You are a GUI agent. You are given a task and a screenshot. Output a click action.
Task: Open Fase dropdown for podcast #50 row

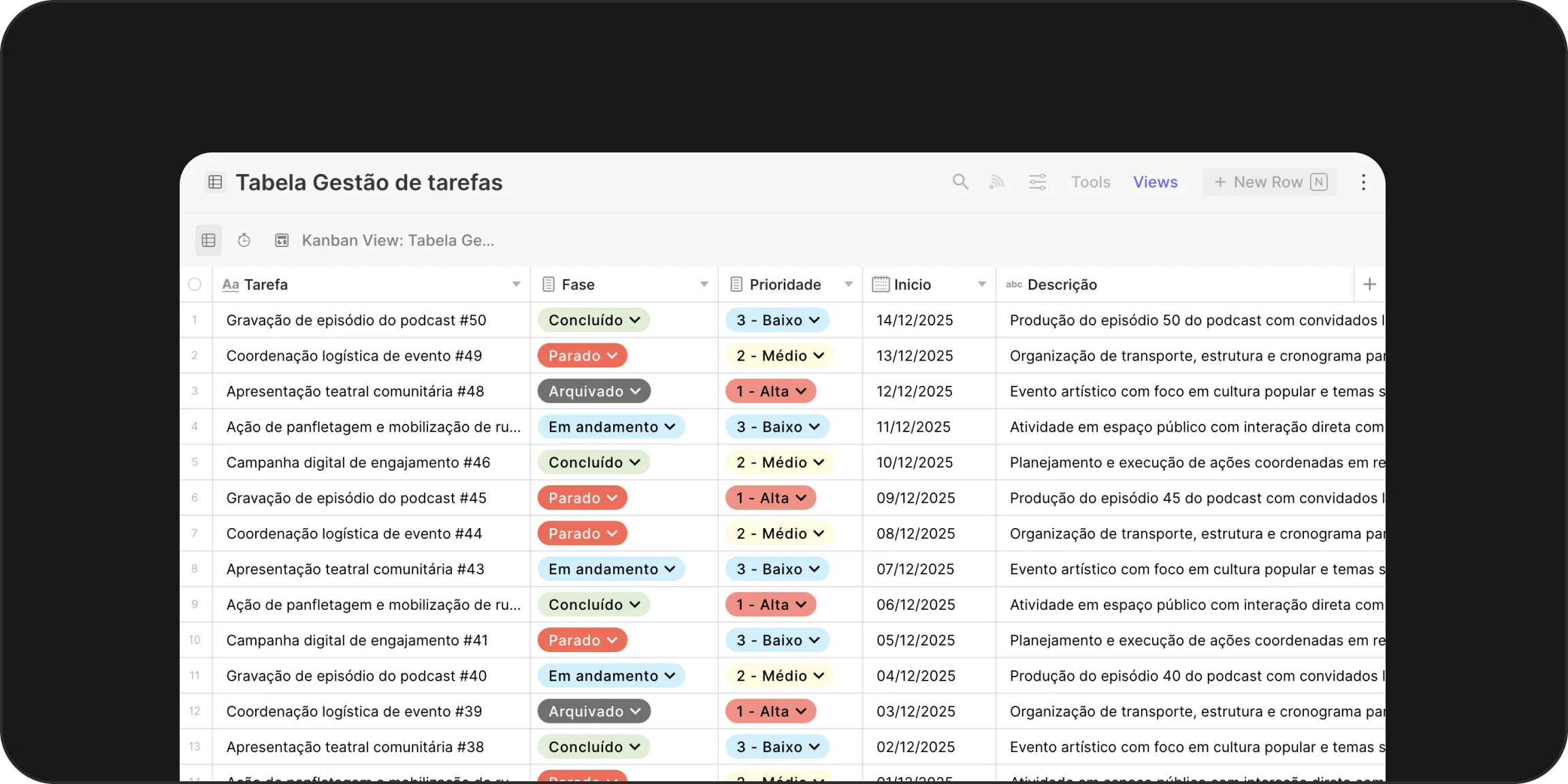593,320
